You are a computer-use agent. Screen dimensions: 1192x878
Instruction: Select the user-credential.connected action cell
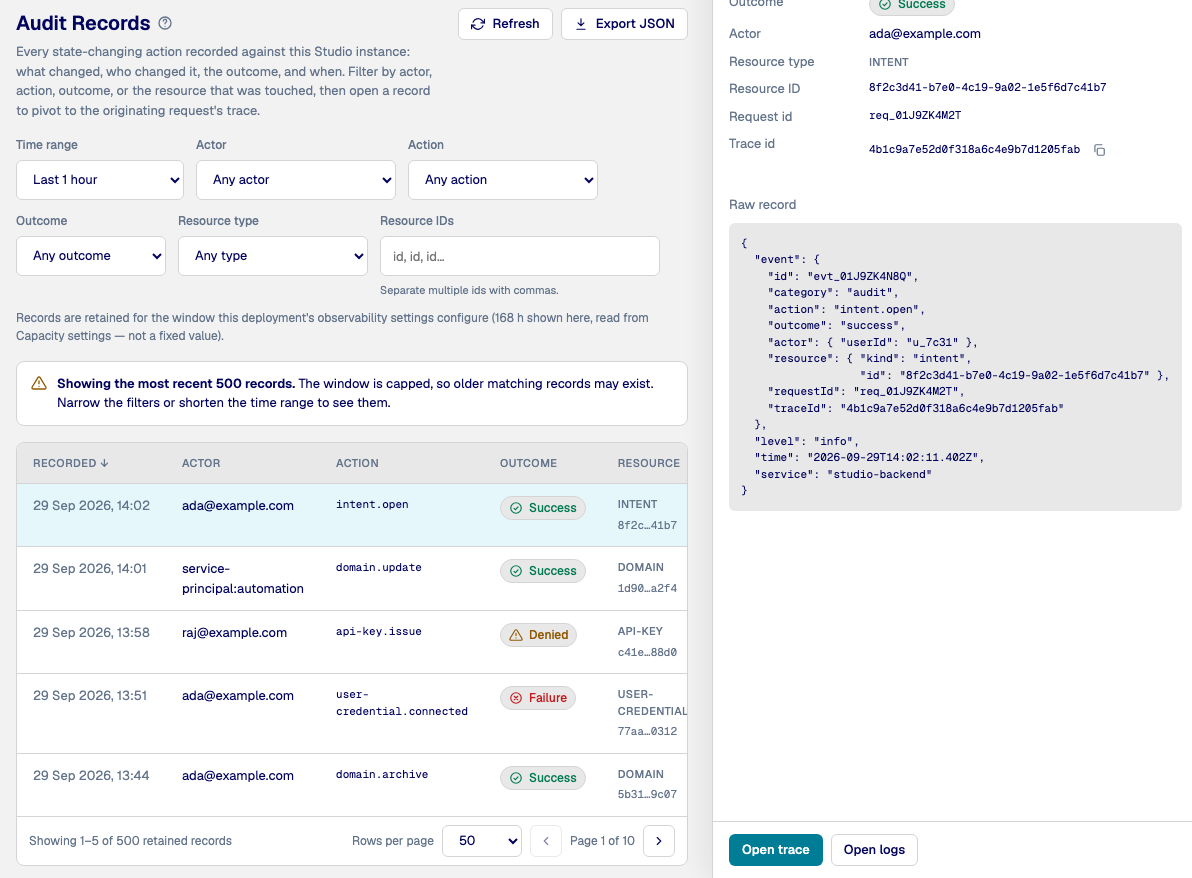pyautogui.click(x=402, y=703)
